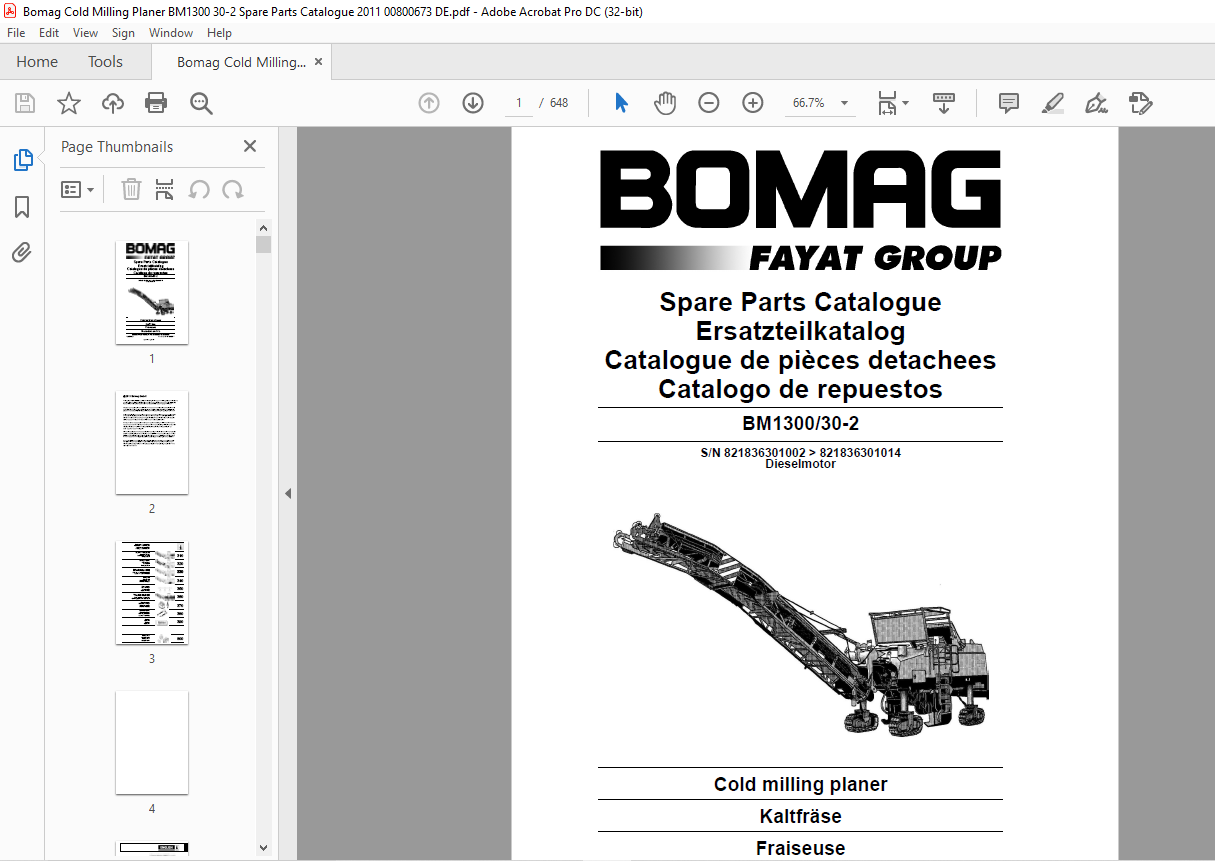Click the serial number line "S/N 821836301002"

(x=753, y=453)
